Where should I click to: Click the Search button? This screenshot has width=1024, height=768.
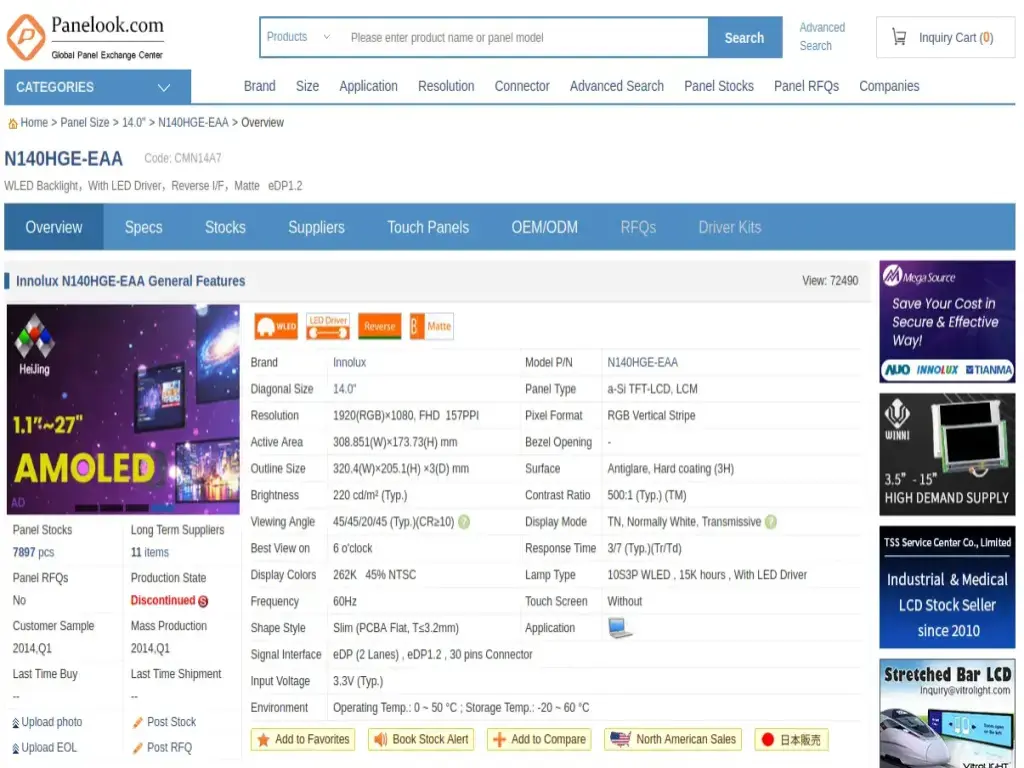click(744, 38)
